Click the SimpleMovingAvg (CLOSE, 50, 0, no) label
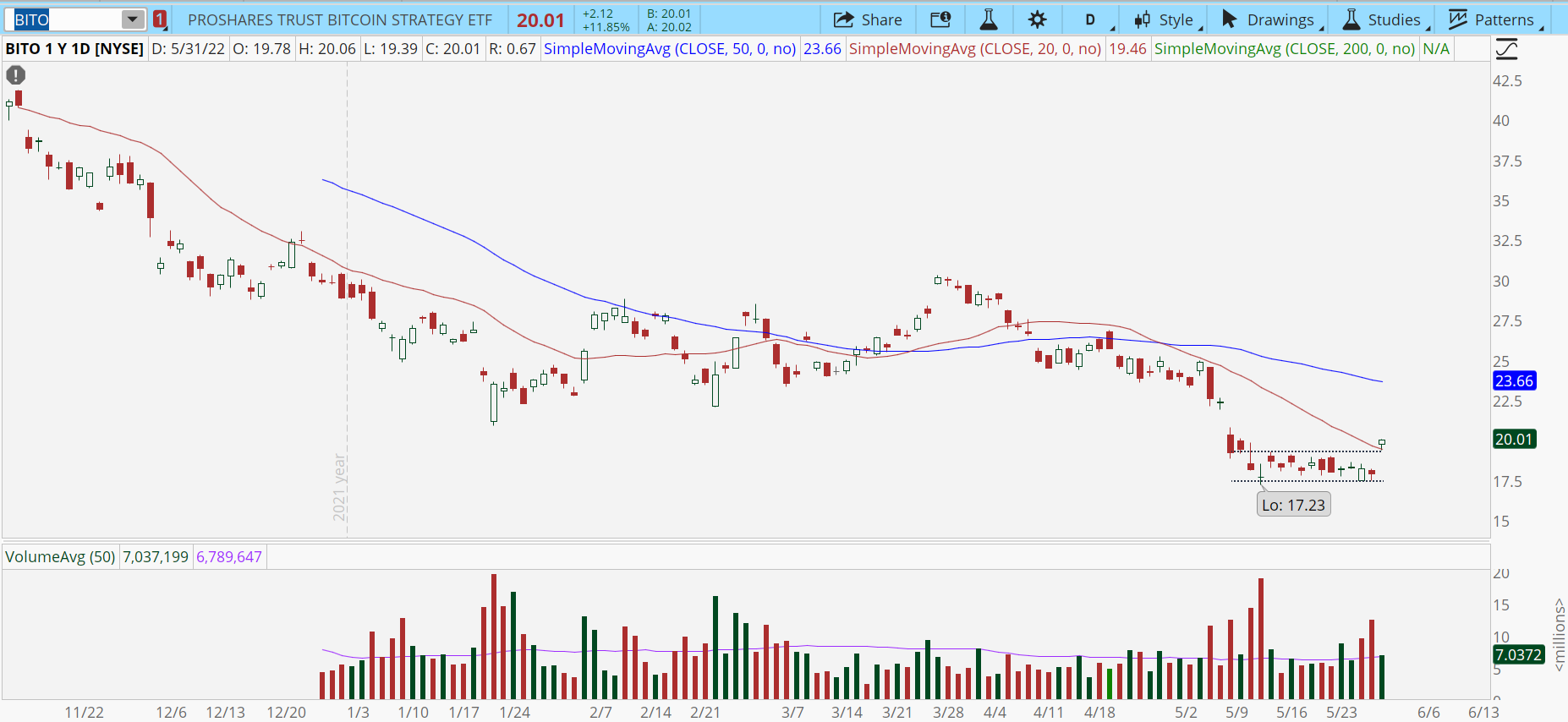 670,49
